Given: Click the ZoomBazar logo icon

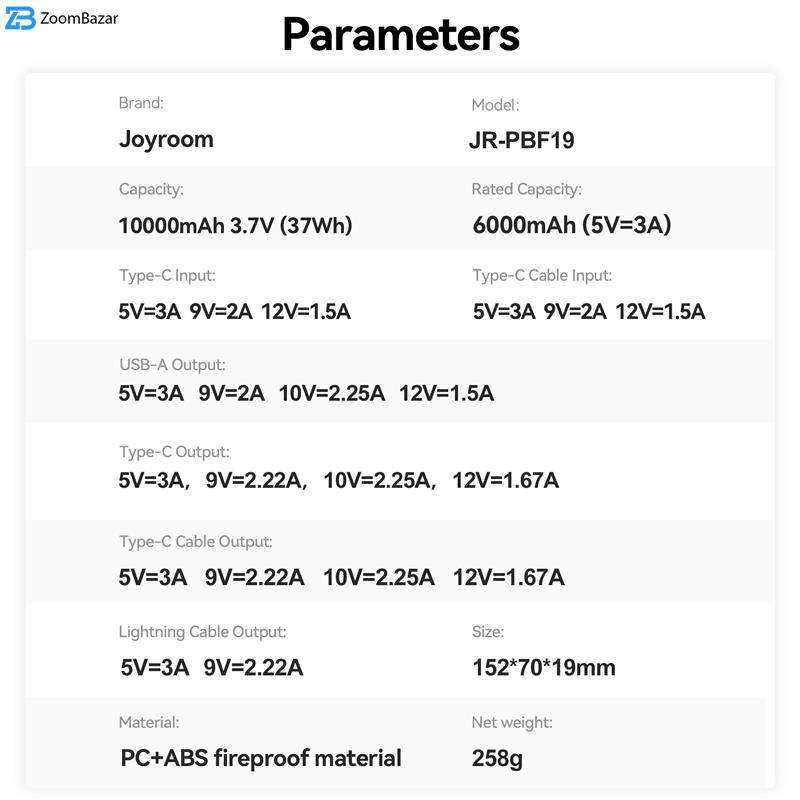Looking at the screenshot, I should (20, 19).
